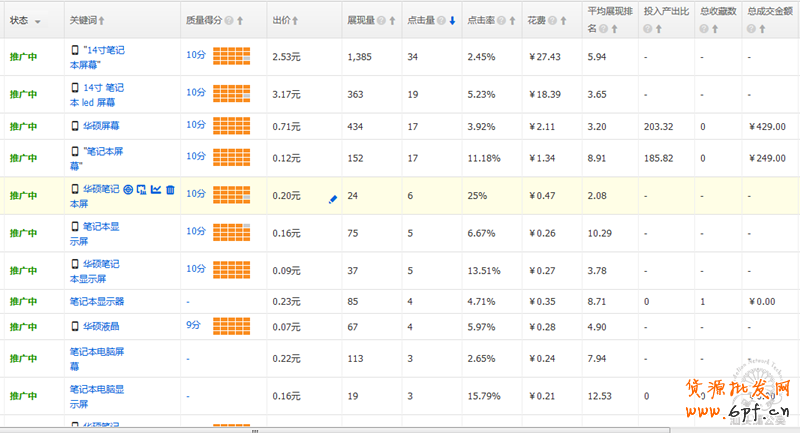800x433 pixels.
Task: Sort by 关键词 using its arrow
Action: tap(102, 21)
